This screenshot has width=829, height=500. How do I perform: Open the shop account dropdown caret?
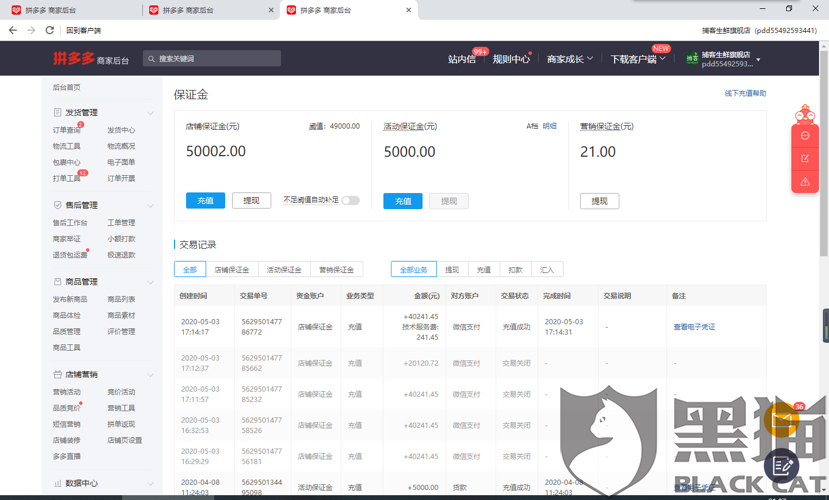[758, 60]
